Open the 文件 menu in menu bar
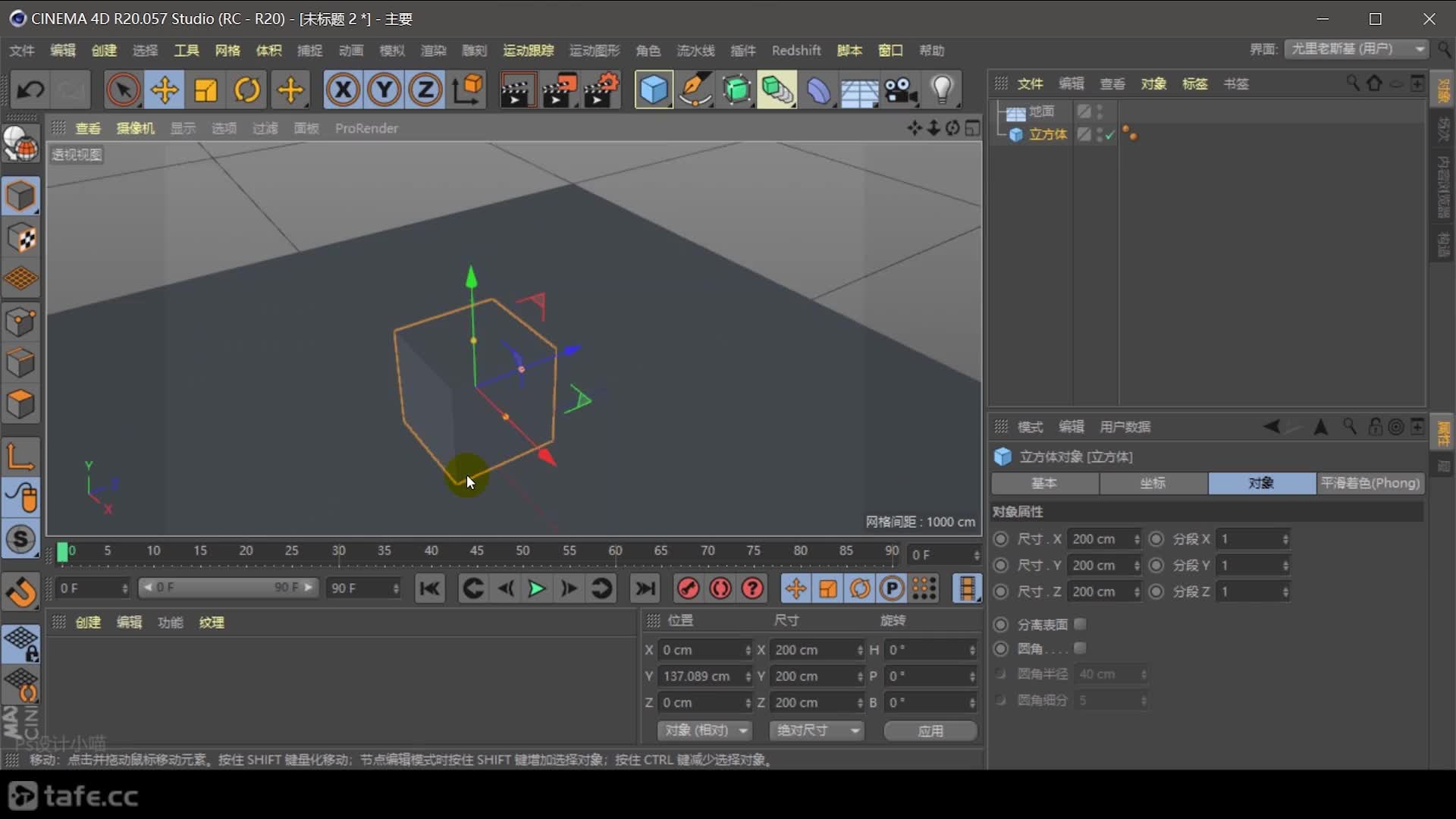The height and width of the screenshot is (819, 1456). (x=22, y=50)
